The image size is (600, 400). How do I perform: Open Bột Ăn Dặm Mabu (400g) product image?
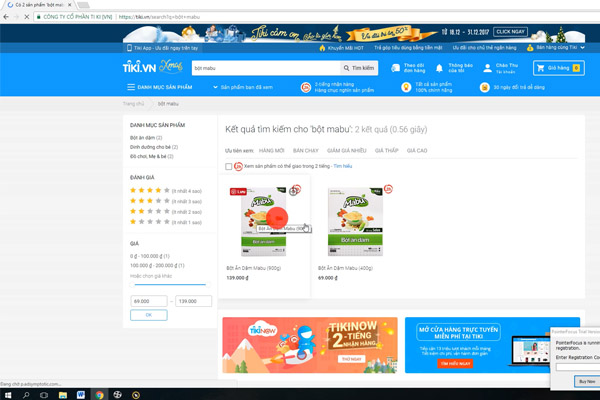(x=355, y=221)
